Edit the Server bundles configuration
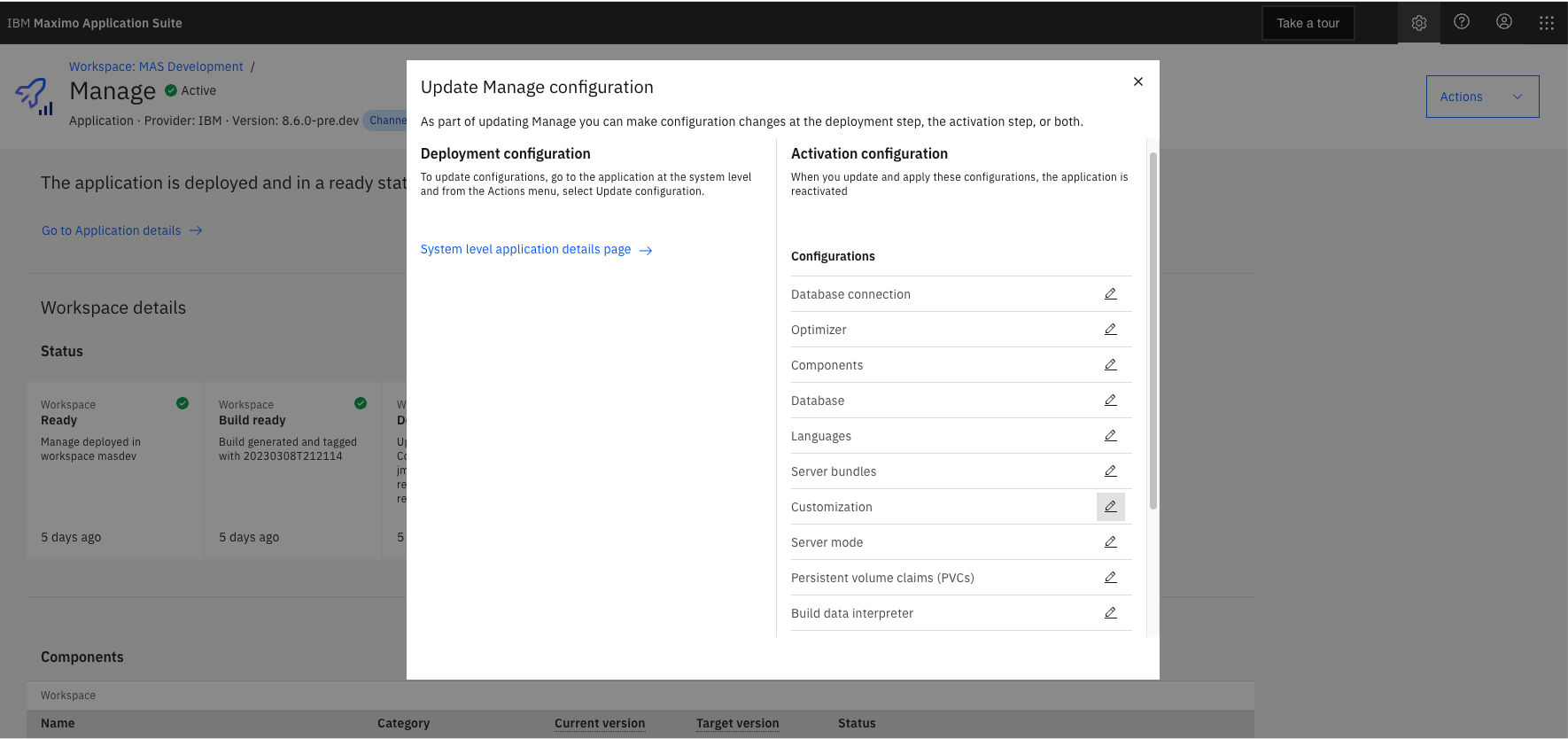Screen dimensions: 1568x739 [1110, 471]
